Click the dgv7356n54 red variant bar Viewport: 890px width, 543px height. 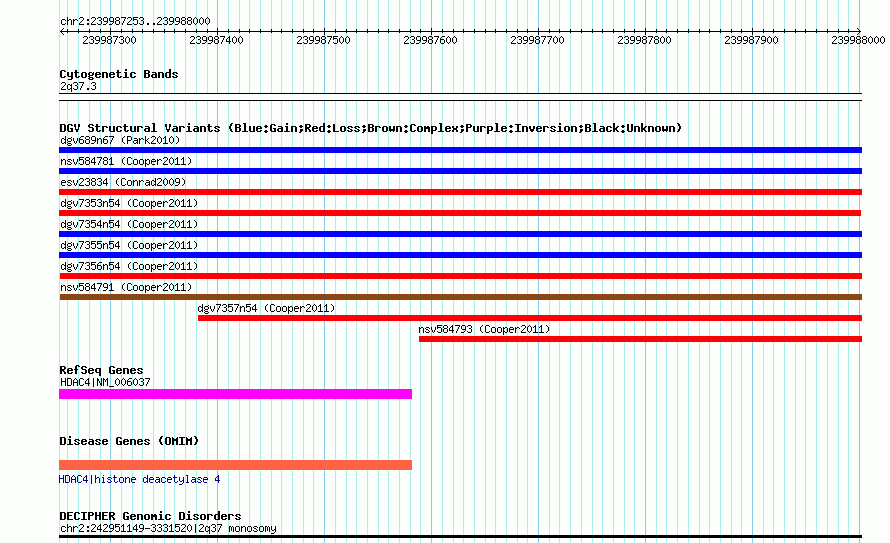click(460, 276)
